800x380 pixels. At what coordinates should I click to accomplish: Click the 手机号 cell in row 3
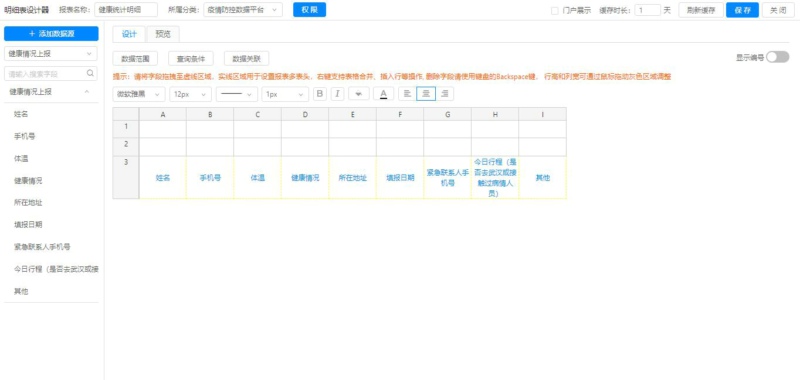coord(210,178)
